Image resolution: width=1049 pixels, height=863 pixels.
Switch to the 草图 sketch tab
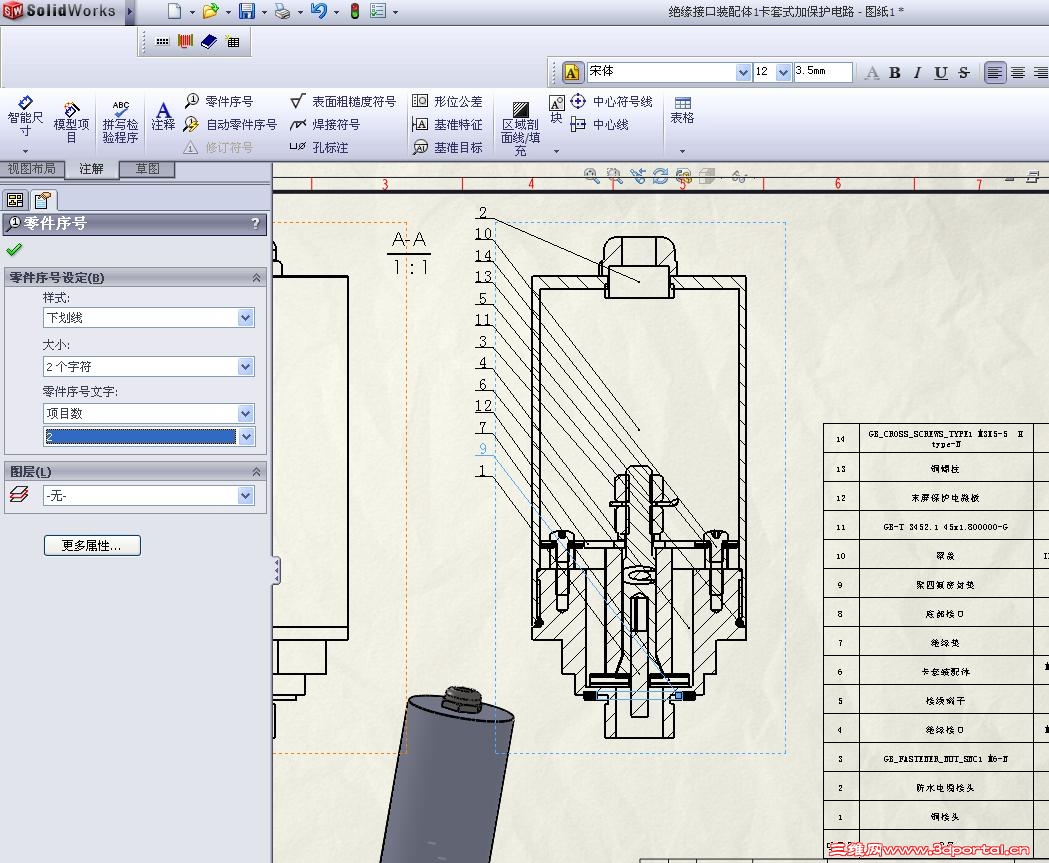(147, 169)
